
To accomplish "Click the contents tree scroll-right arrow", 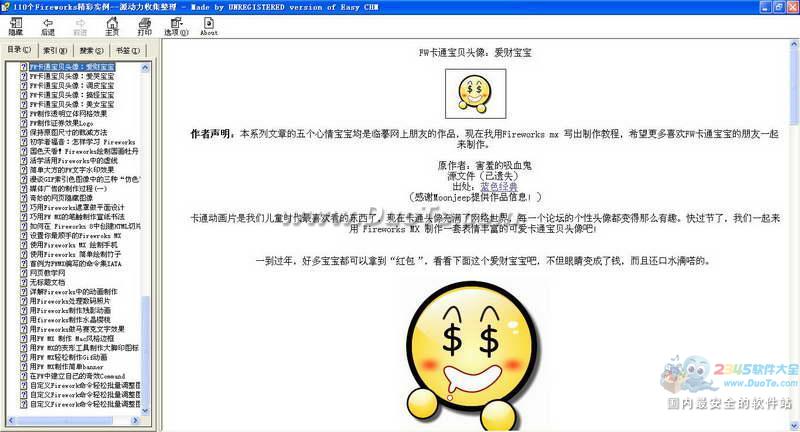I will pyautogui.click(x=136, y=420).
